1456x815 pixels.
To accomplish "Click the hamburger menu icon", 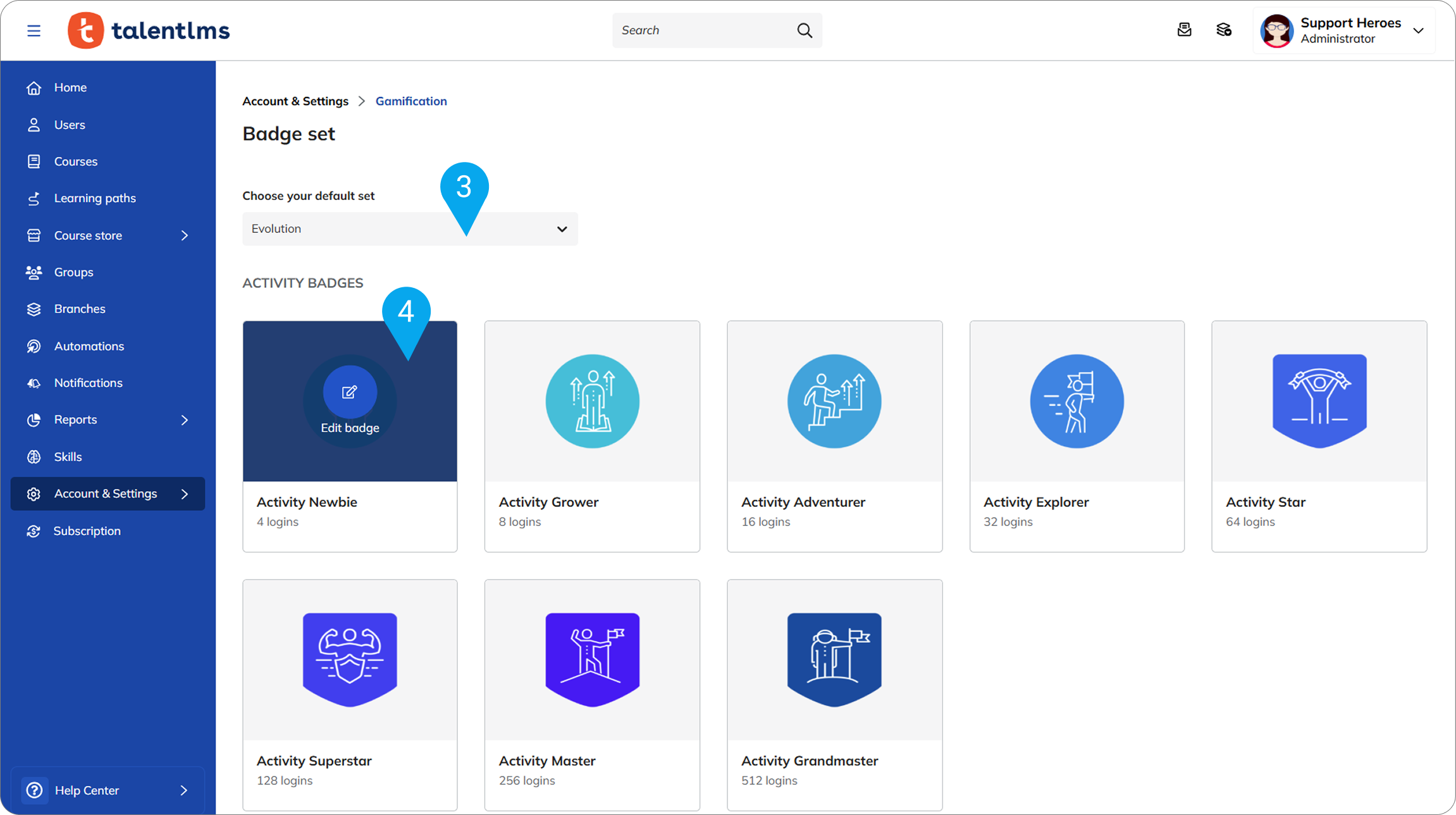I will [x=34, y=30].
